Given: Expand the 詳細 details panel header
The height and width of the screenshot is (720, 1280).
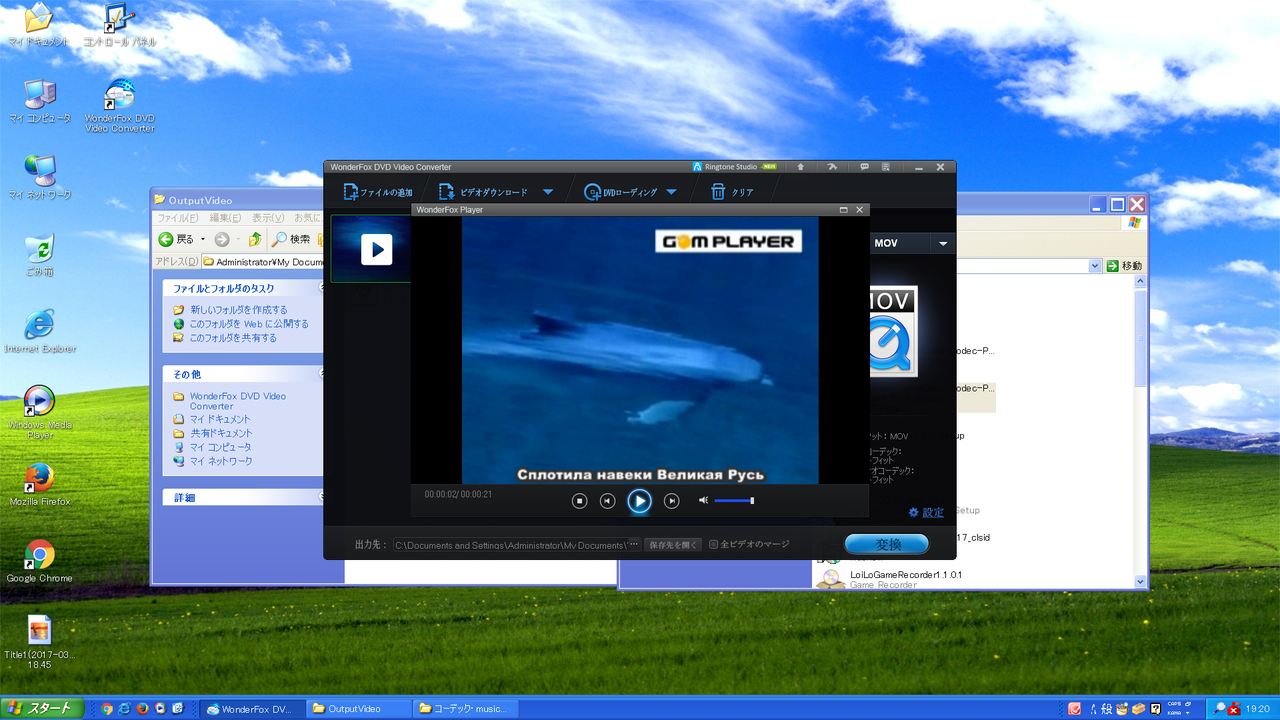Looking at the screenshot, I should click(x=245, y=497).
